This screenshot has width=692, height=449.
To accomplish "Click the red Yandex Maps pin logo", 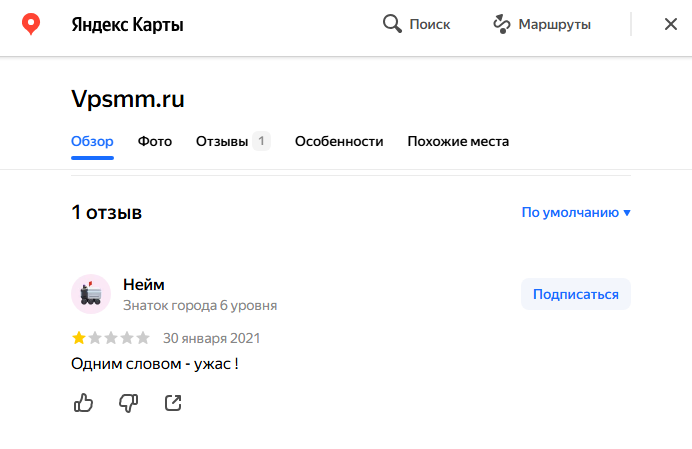I will coord(31,24).
